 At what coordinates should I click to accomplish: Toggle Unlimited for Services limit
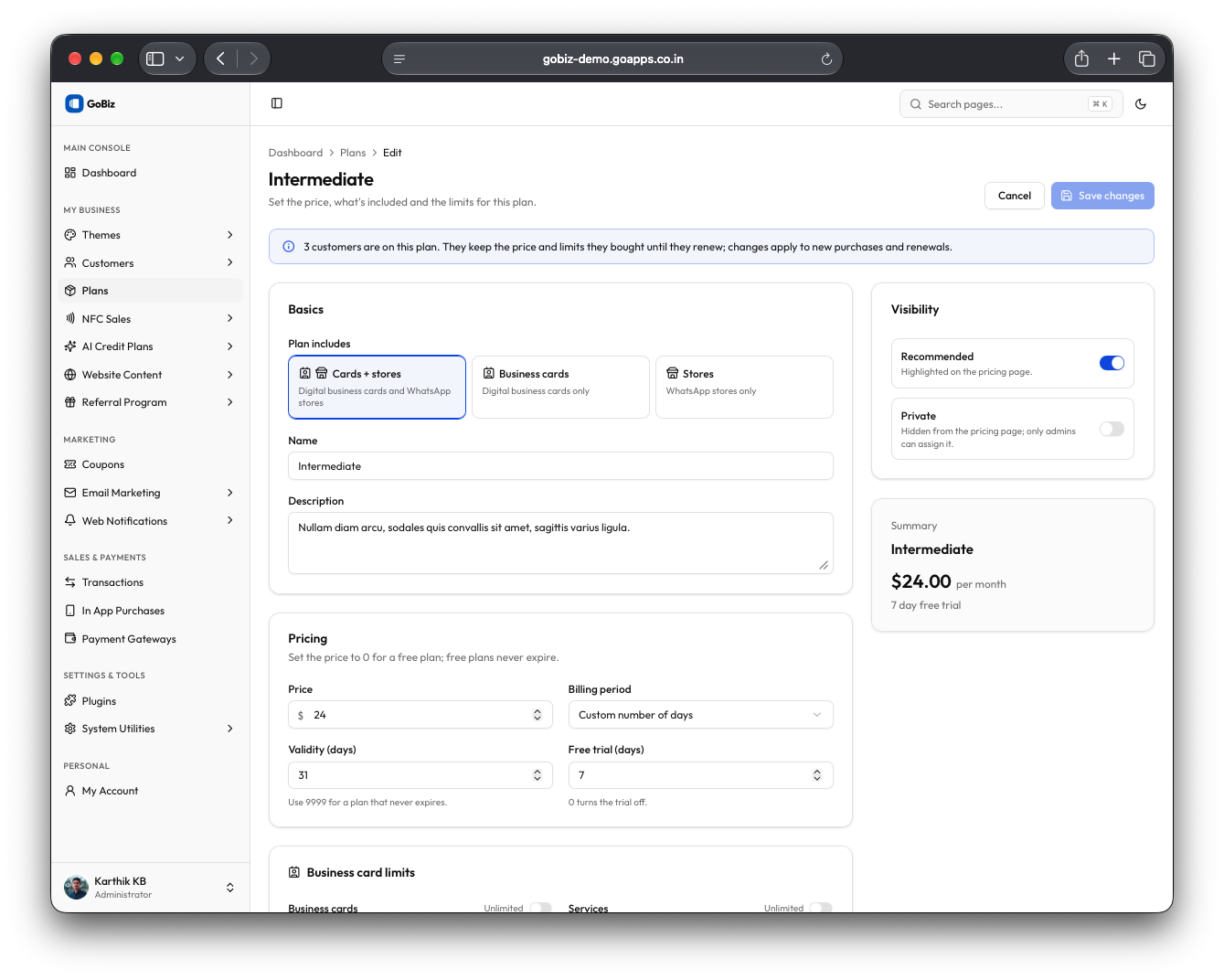click(821, 908)
